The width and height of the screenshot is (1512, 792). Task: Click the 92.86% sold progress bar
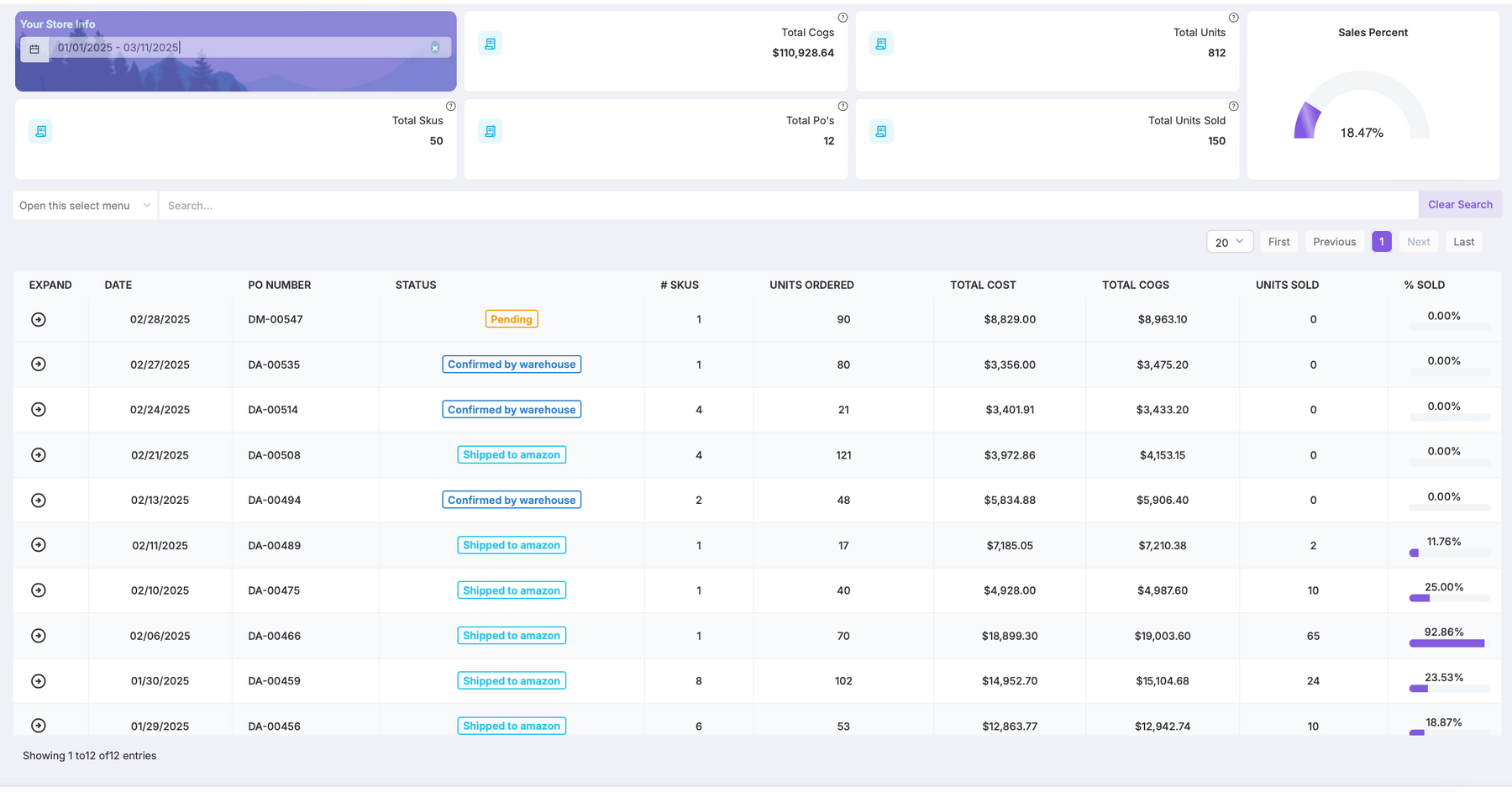pos(1448,643)
